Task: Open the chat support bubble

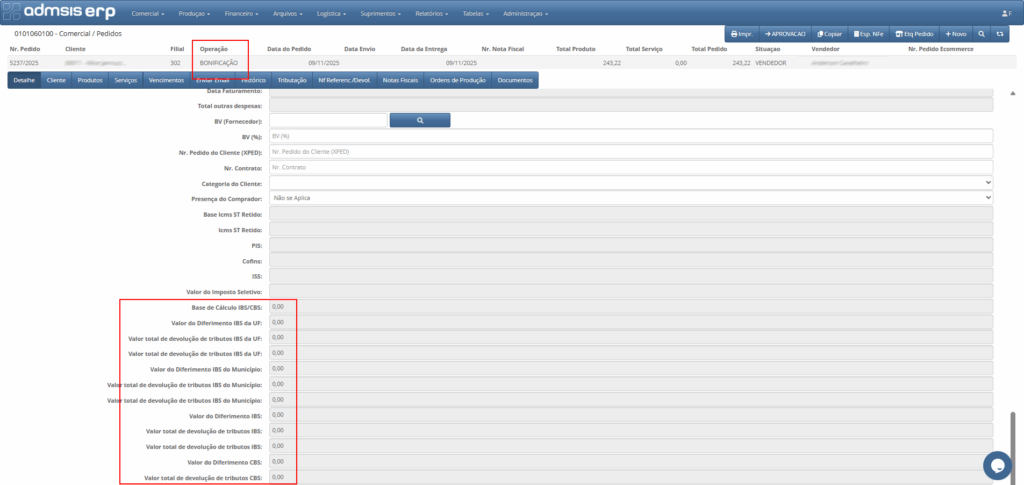Action: point(997,465)
